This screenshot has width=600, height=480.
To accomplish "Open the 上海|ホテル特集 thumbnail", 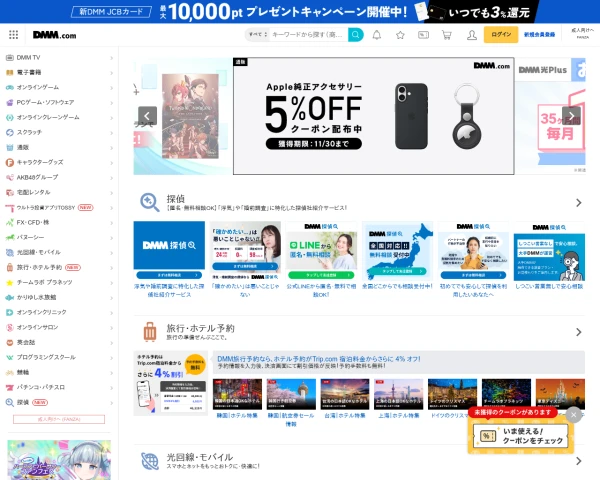I will point(398,394).
